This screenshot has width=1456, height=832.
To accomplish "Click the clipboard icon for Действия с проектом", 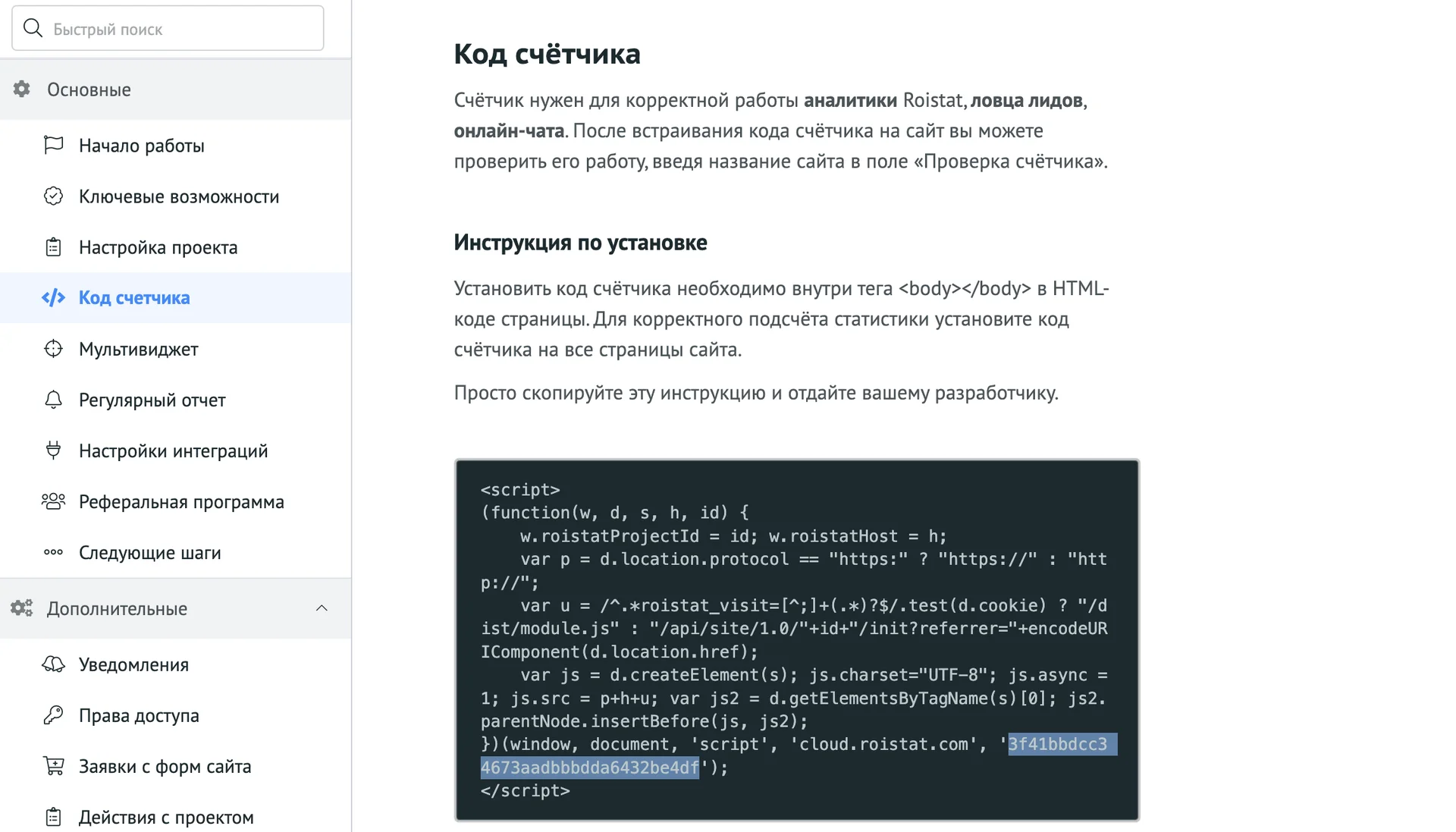I will (x=53, y=817).
